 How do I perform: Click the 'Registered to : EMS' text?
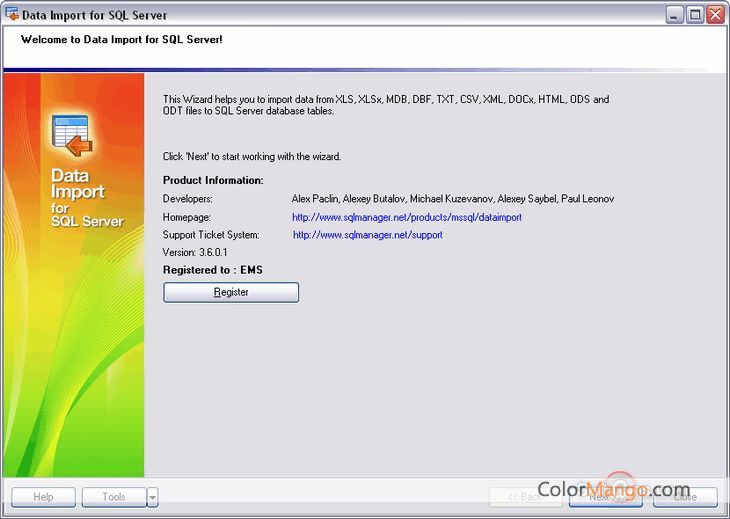pyautogui.click(x=213, y=270)
